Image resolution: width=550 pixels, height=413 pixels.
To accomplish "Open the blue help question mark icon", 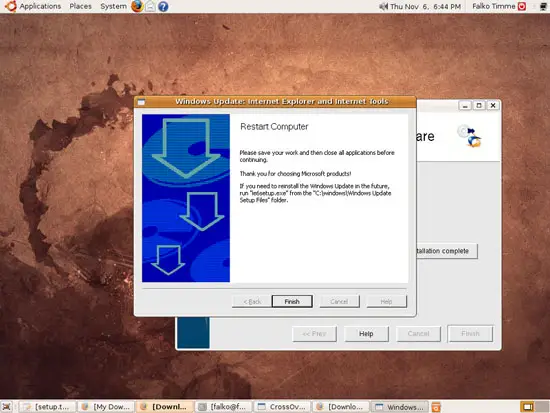I will click(163, 6).
